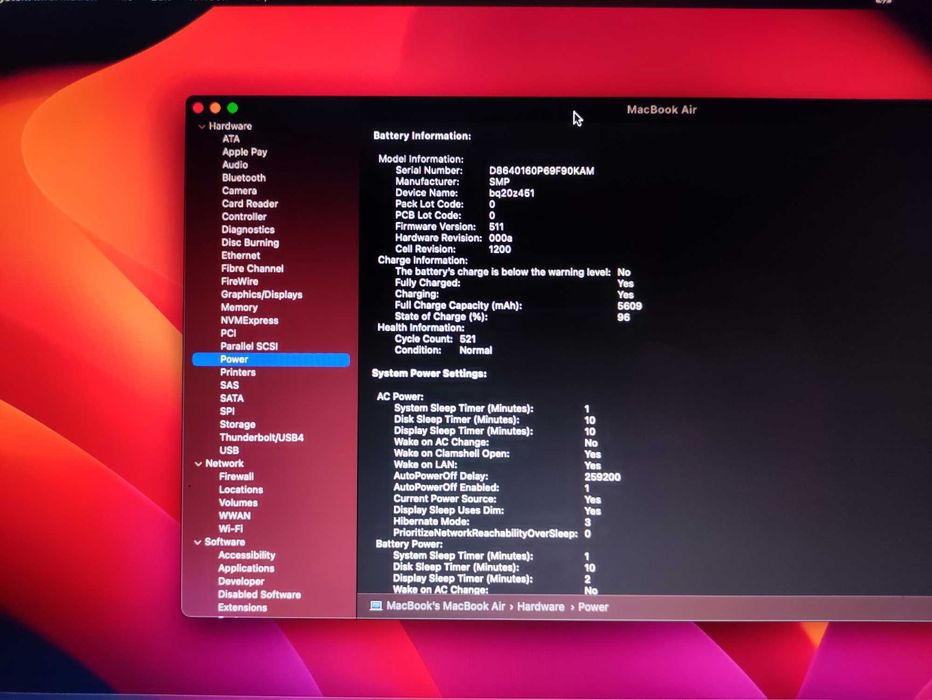Image resolution: width=932 pixels, height=700 pixels.
Task: Close the System Information window
Action: point(199,108)
